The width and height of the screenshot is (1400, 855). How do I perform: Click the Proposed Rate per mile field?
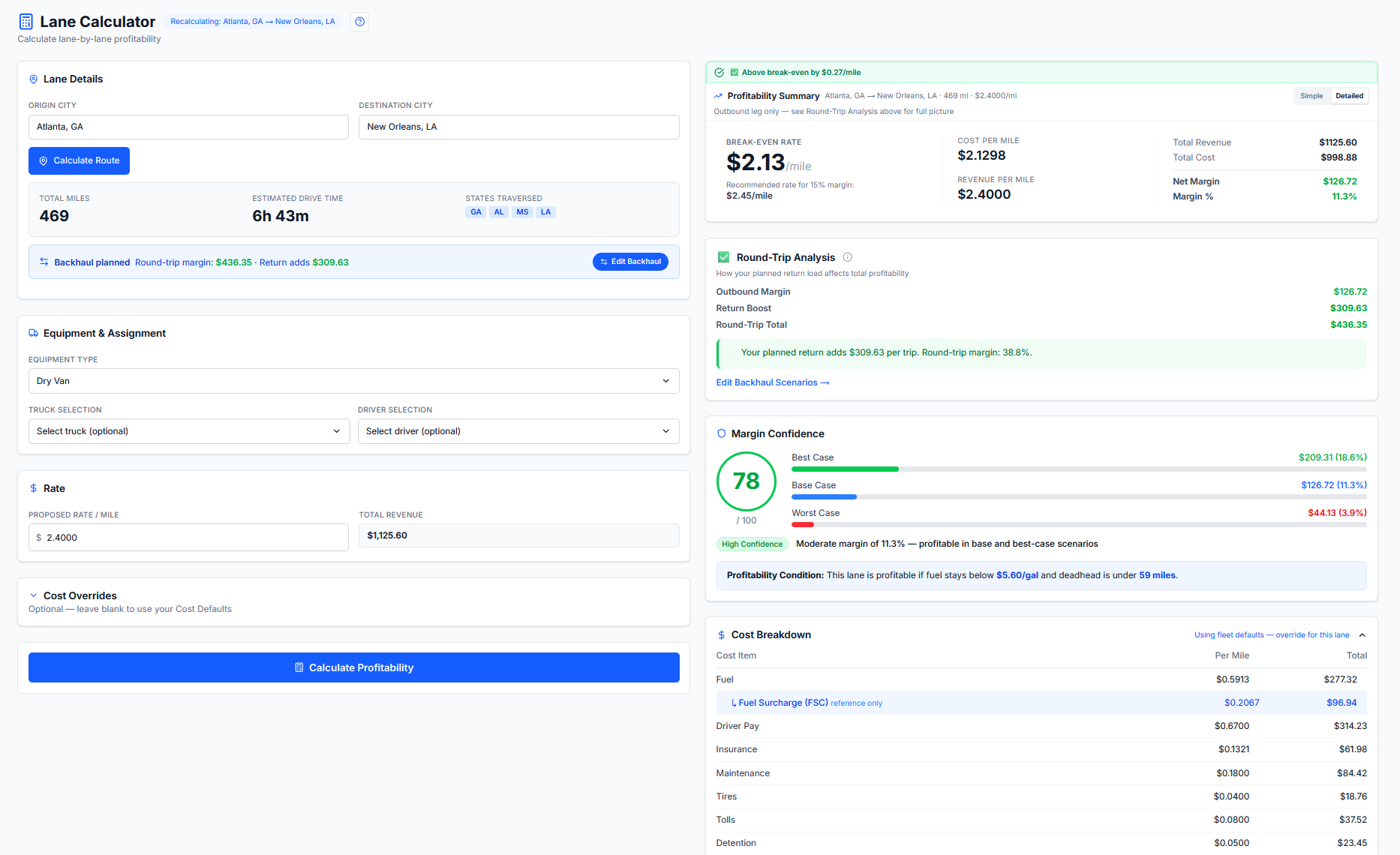(x=188, y=538)
